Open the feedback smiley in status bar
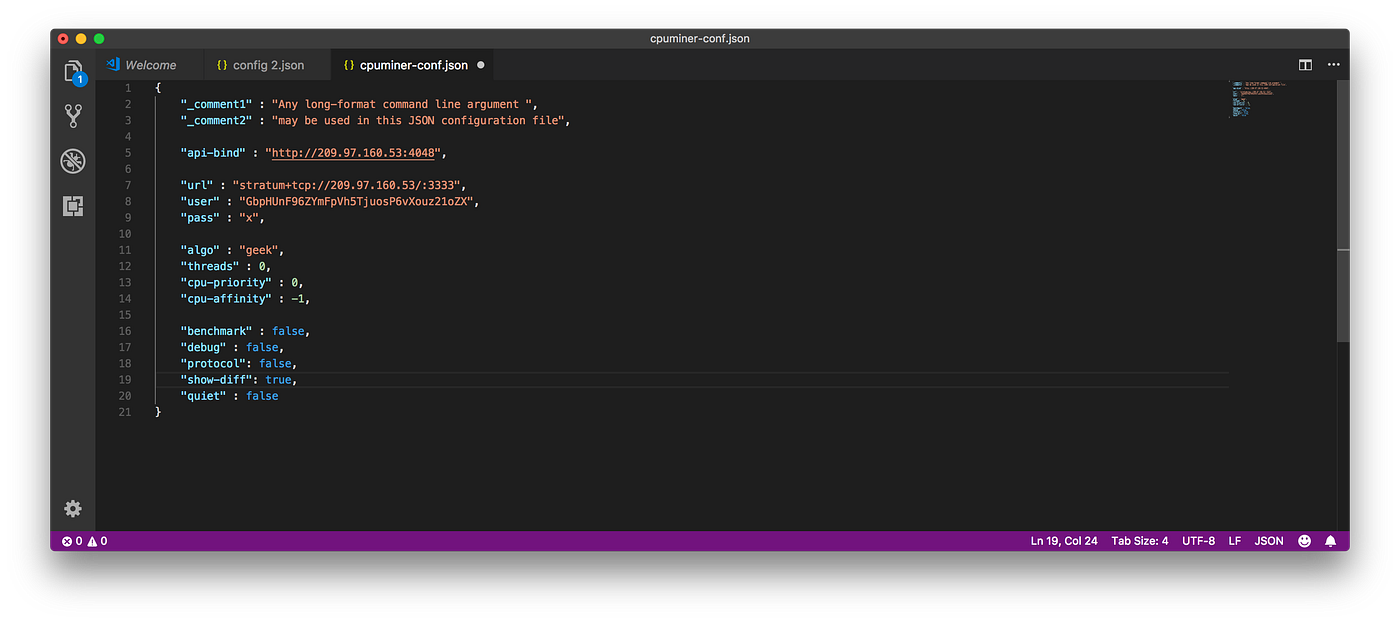This screenshot has height=623, width=1400. pyautogui.click(x=1304, y=541)
